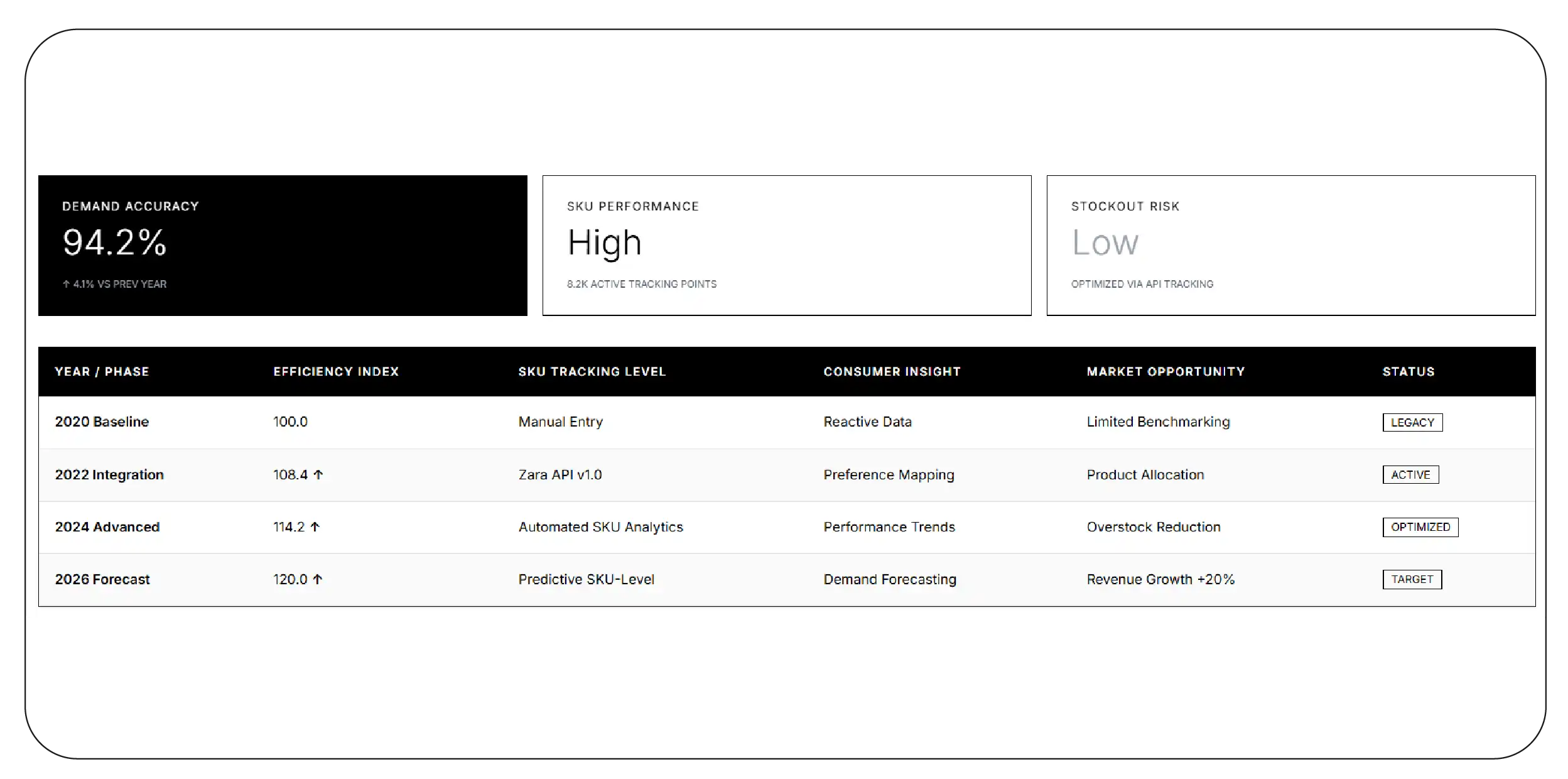Click the arrow indicator next to 114.2
1568x779 pixels.
[x=315, y=526]
